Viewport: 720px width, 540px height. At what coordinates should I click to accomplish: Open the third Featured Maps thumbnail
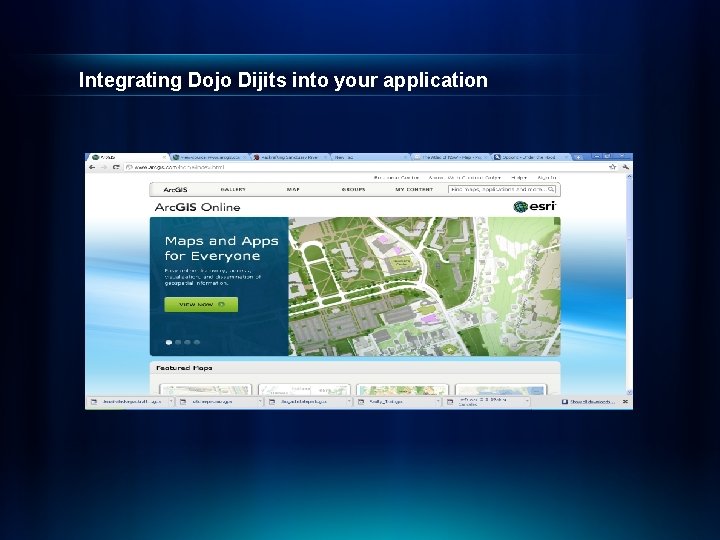click(402, 390)
